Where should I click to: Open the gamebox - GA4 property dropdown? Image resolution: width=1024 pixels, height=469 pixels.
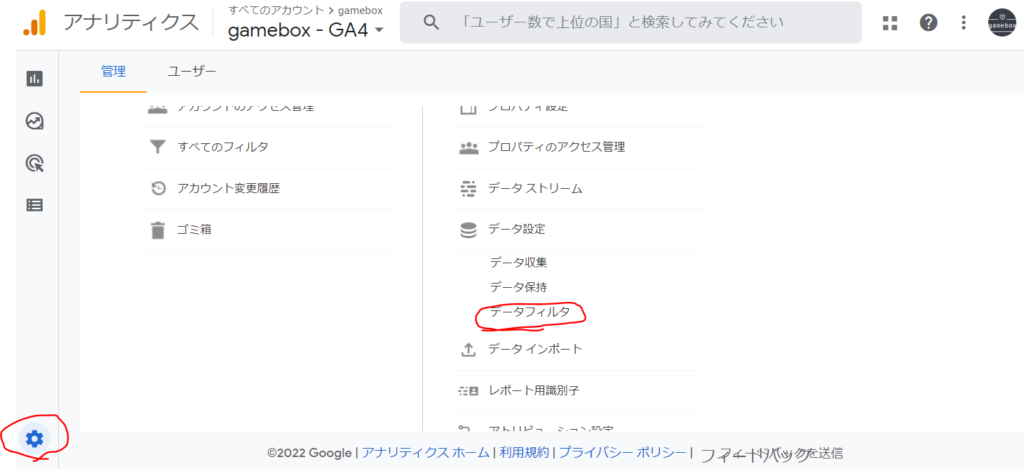tap(306, 30)
